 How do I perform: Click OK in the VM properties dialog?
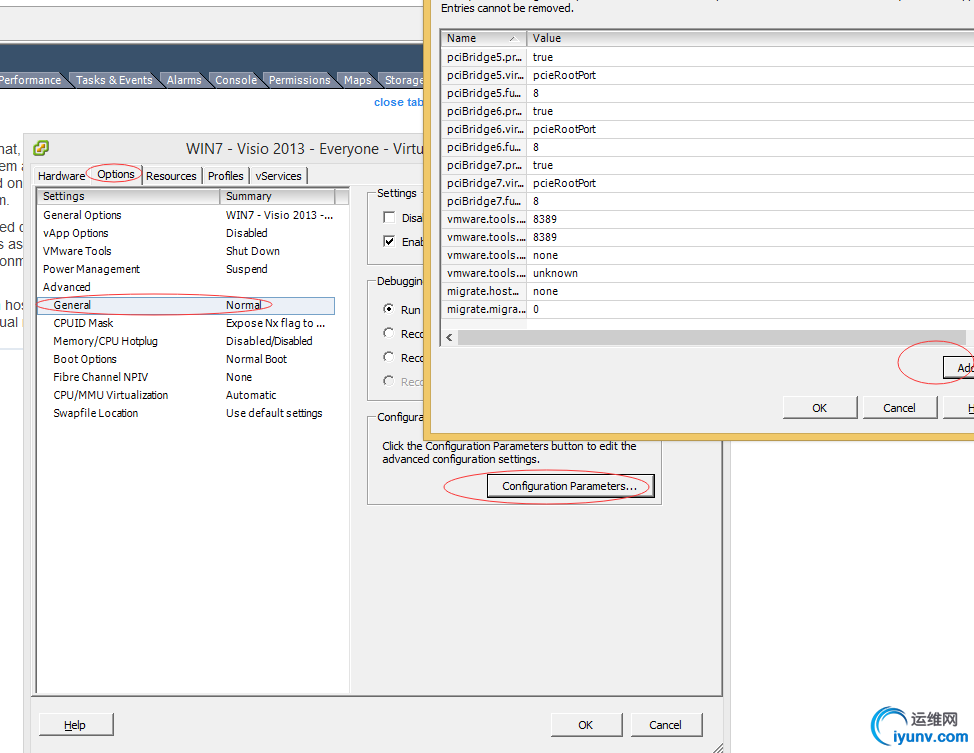tap(586, 725)
